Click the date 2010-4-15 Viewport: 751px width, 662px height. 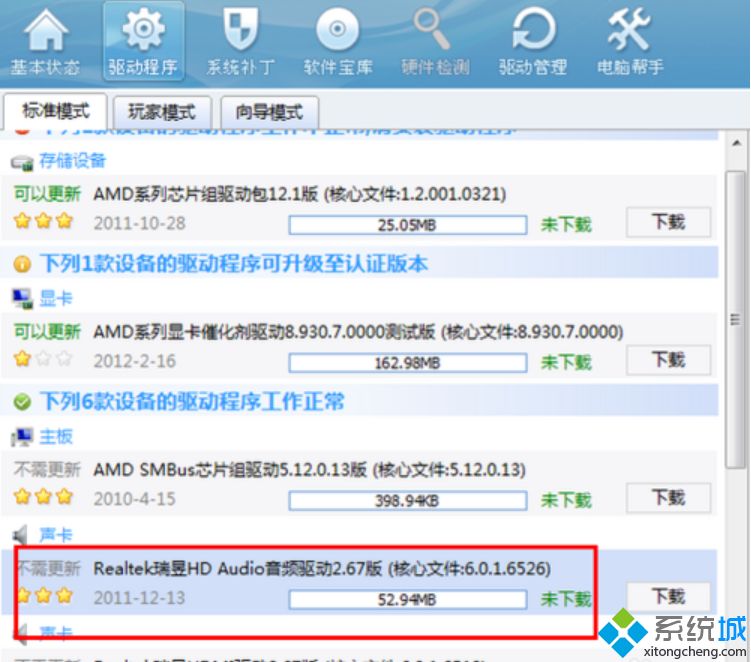[x=135, y=499]
